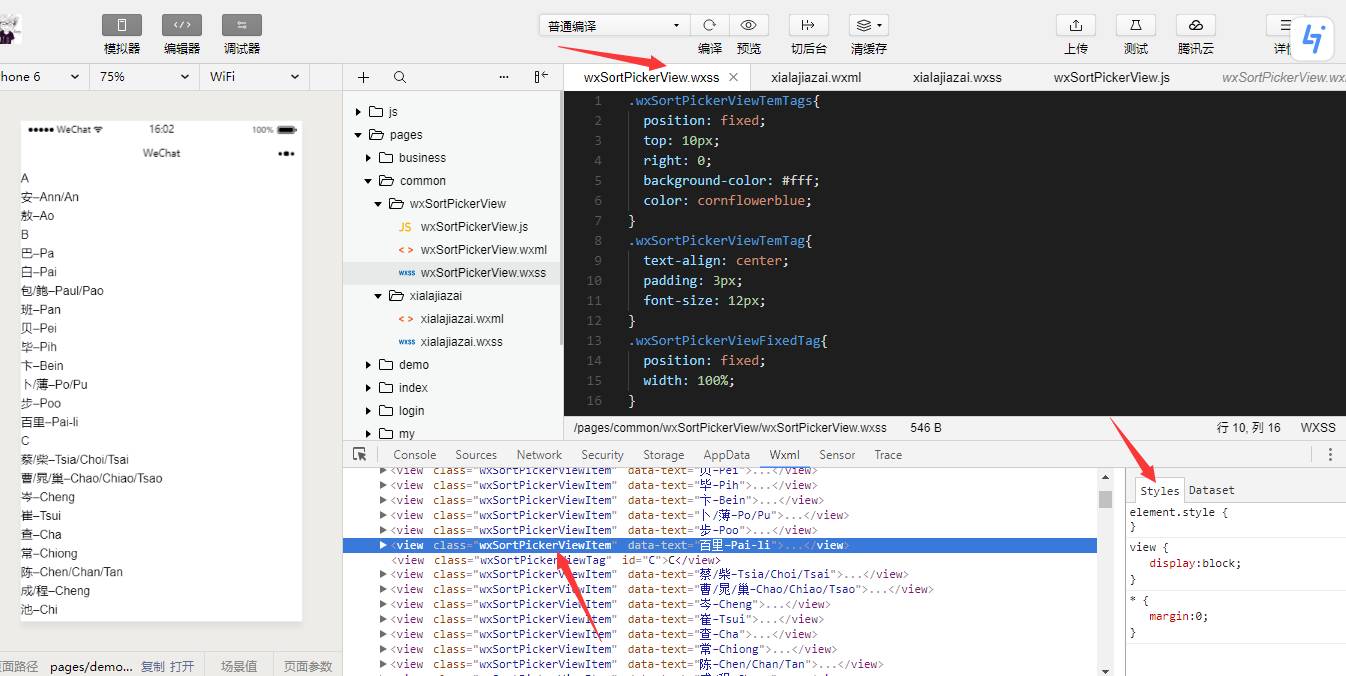Switch to the wxSortPickerView.js editor tab
Viewport: 1346px width, 676px height.
point(1111,77)
